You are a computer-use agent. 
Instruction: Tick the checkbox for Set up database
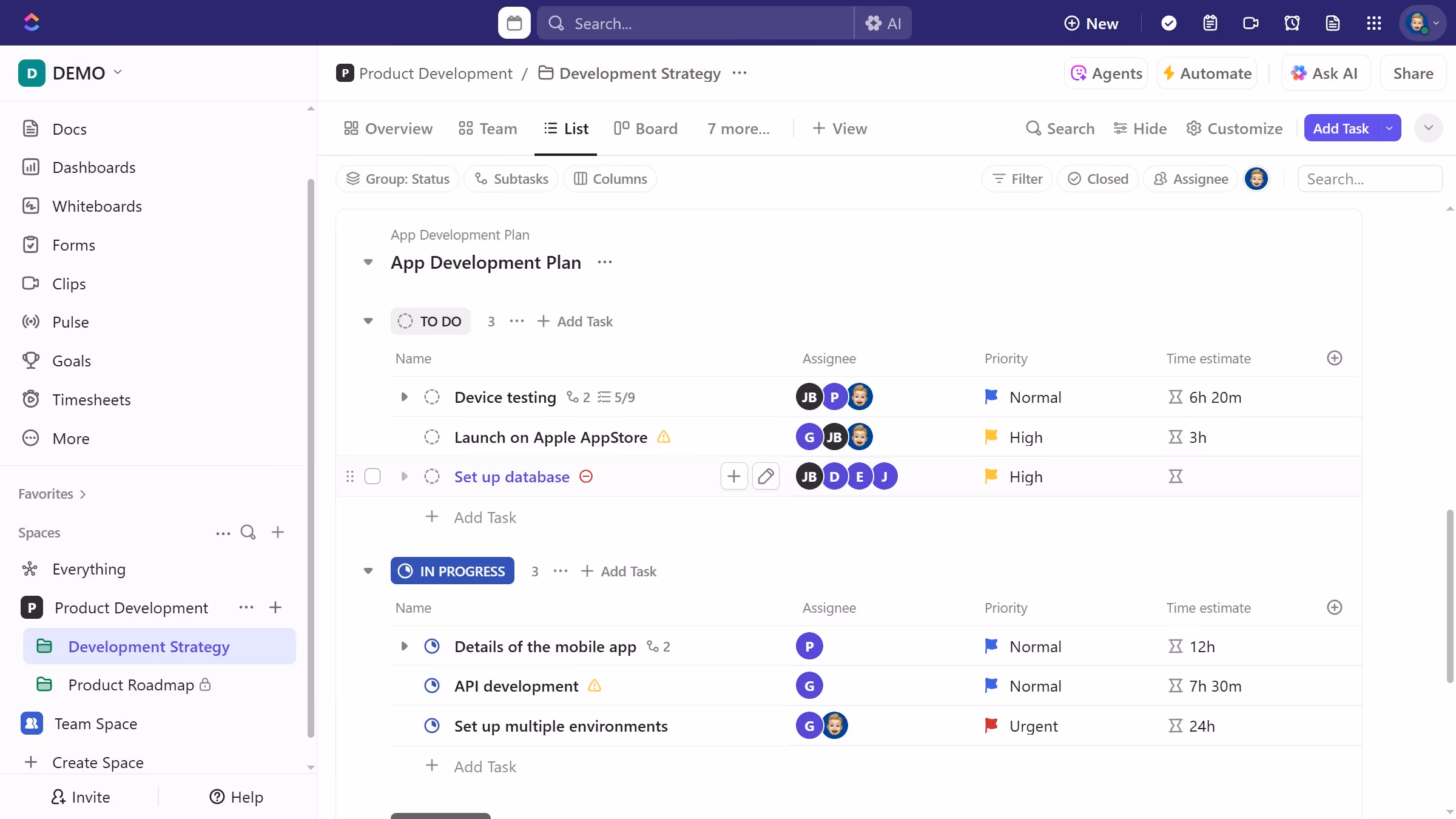372,476
